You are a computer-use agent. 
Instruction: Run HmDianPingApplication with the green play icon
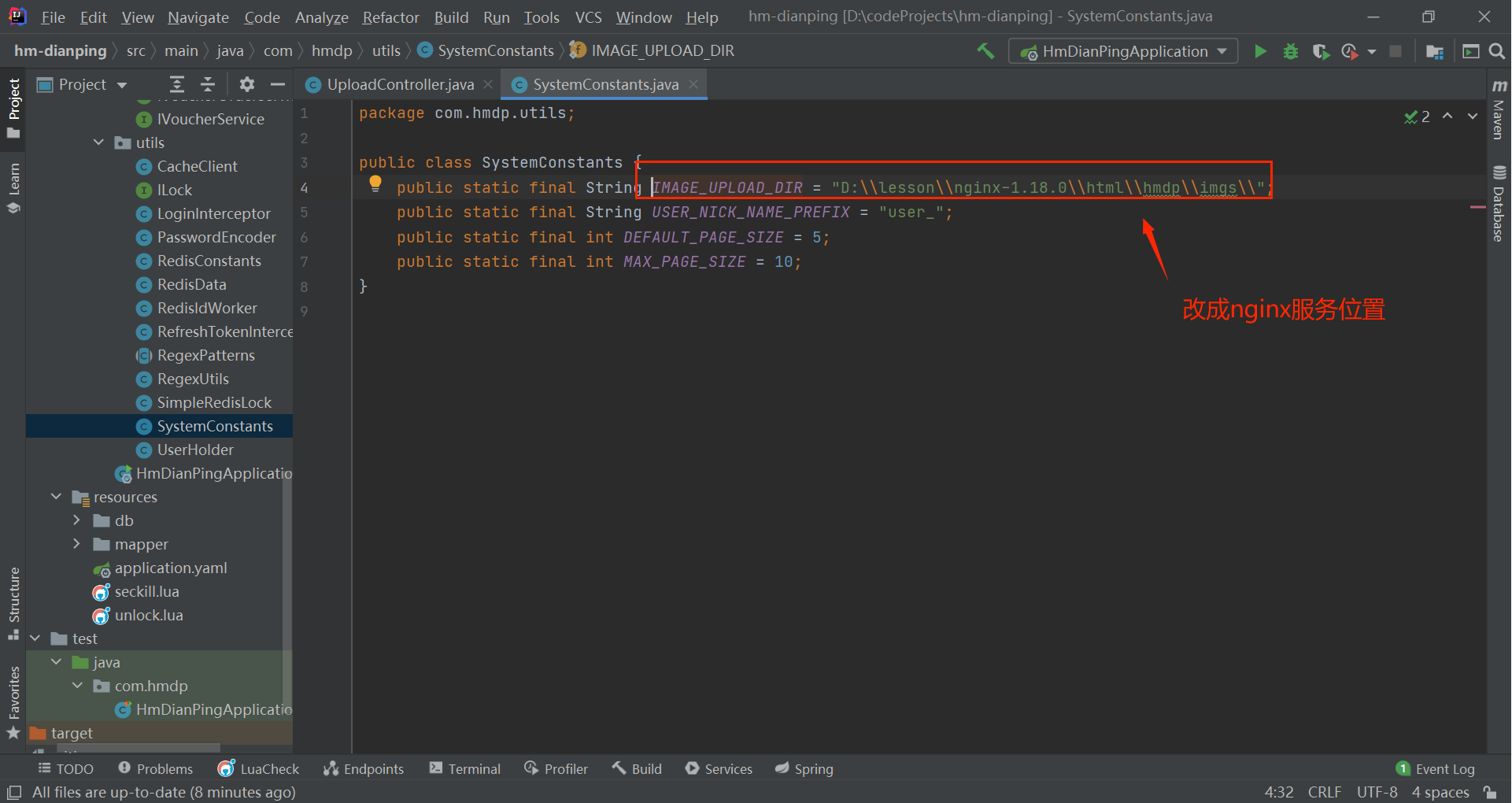coord(1260,51)
